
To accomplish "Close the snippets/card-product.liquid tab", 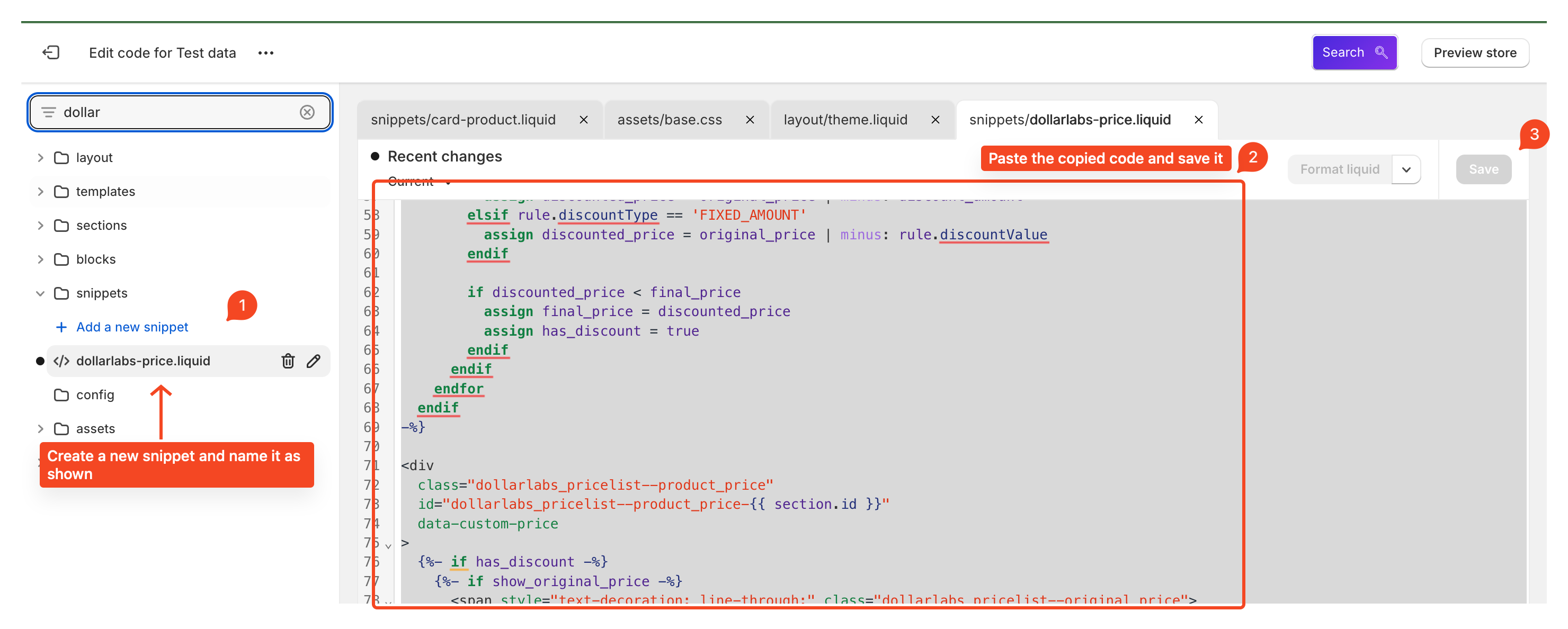I will pyautogui.click(x=583, y=120).
